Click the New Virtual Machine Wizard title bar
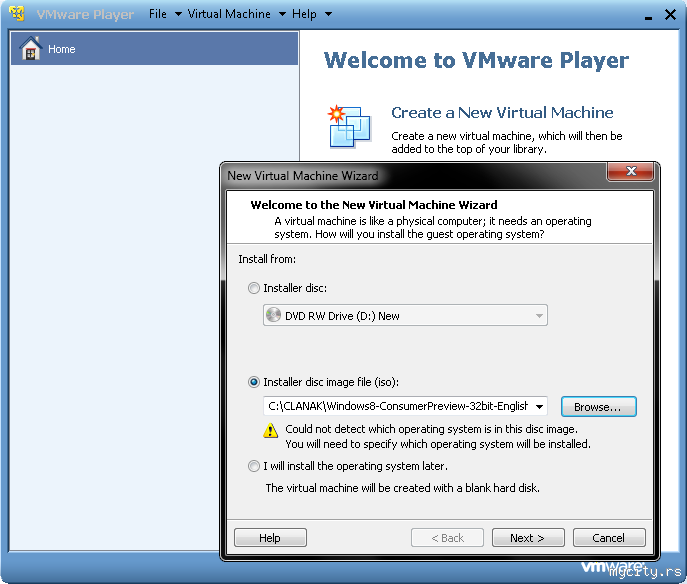Viewport: 687px width, 584px height. coord(414,176)
